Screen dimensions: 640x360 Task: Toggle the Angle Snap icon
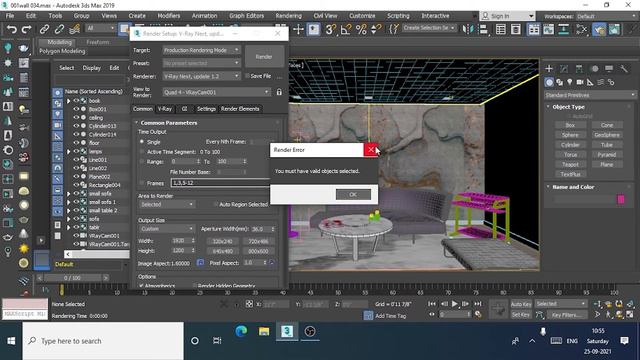click(x=346, y=29)
